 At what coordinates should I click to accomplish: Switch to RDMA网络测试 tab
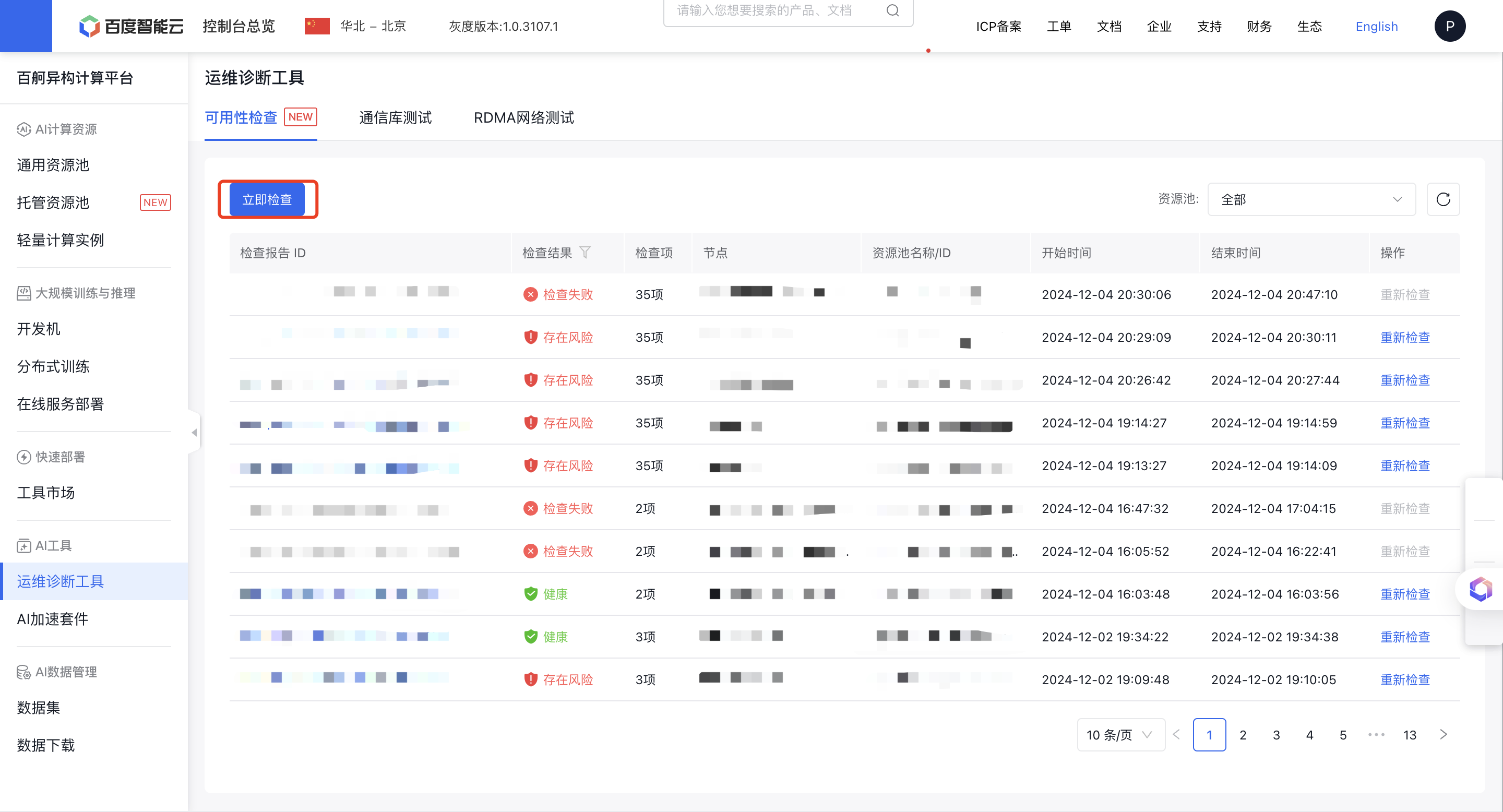click(523, 118)
